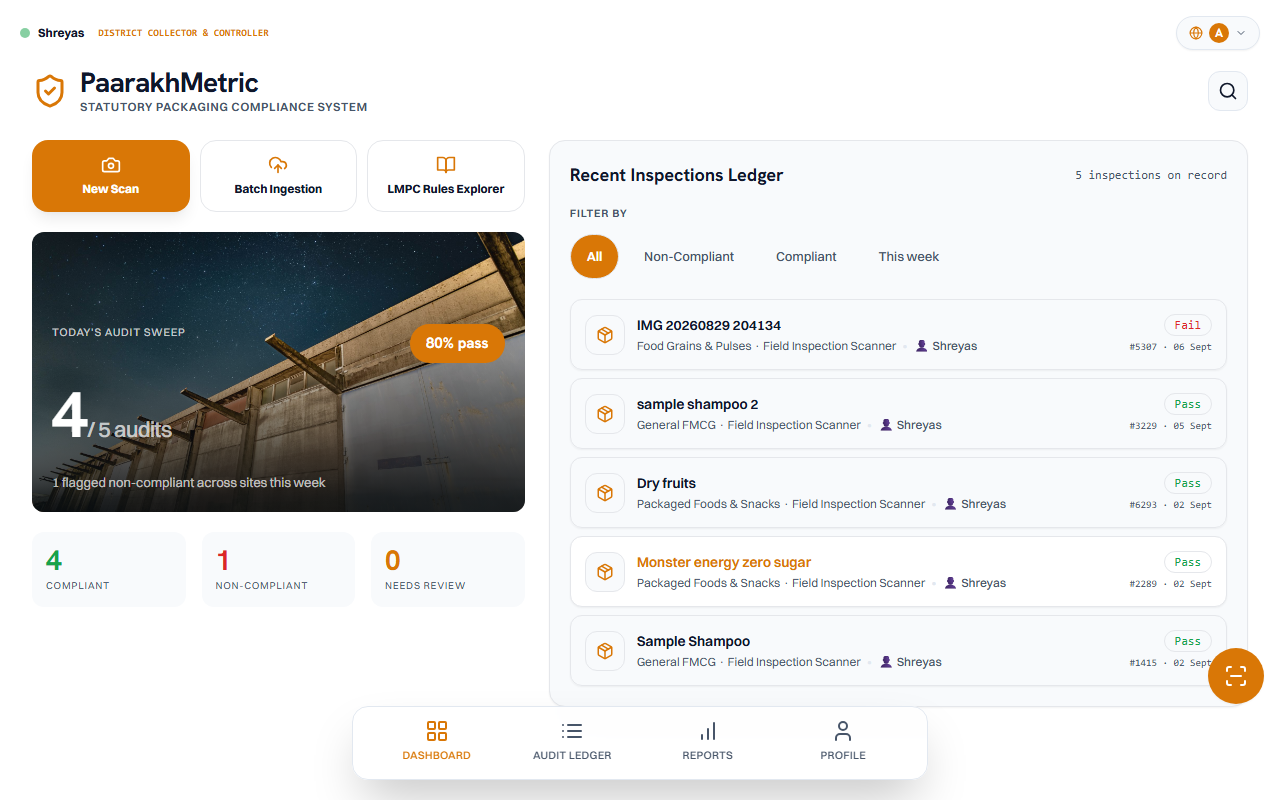Select the All filter

[594, 257]
